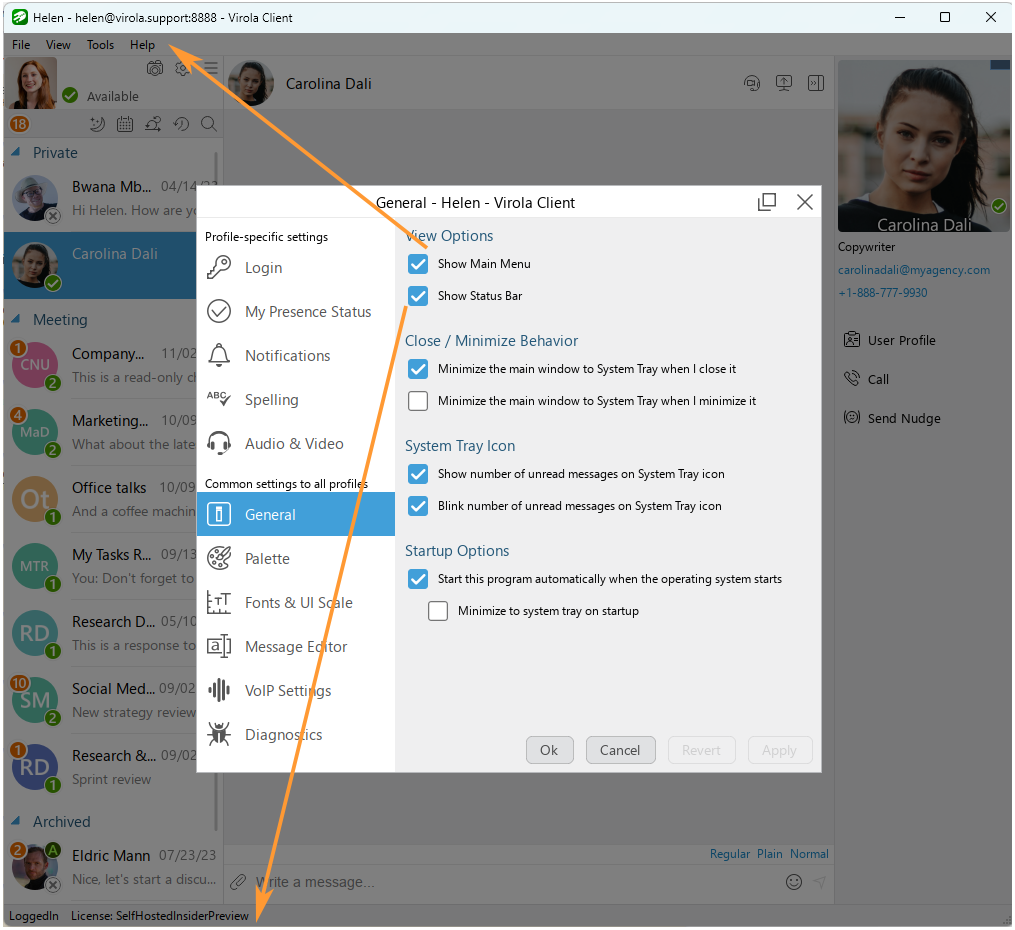Open the search icon in the sidebar toolbar
The width and height of the screenshot is (1015, 930).
[208, 124]
